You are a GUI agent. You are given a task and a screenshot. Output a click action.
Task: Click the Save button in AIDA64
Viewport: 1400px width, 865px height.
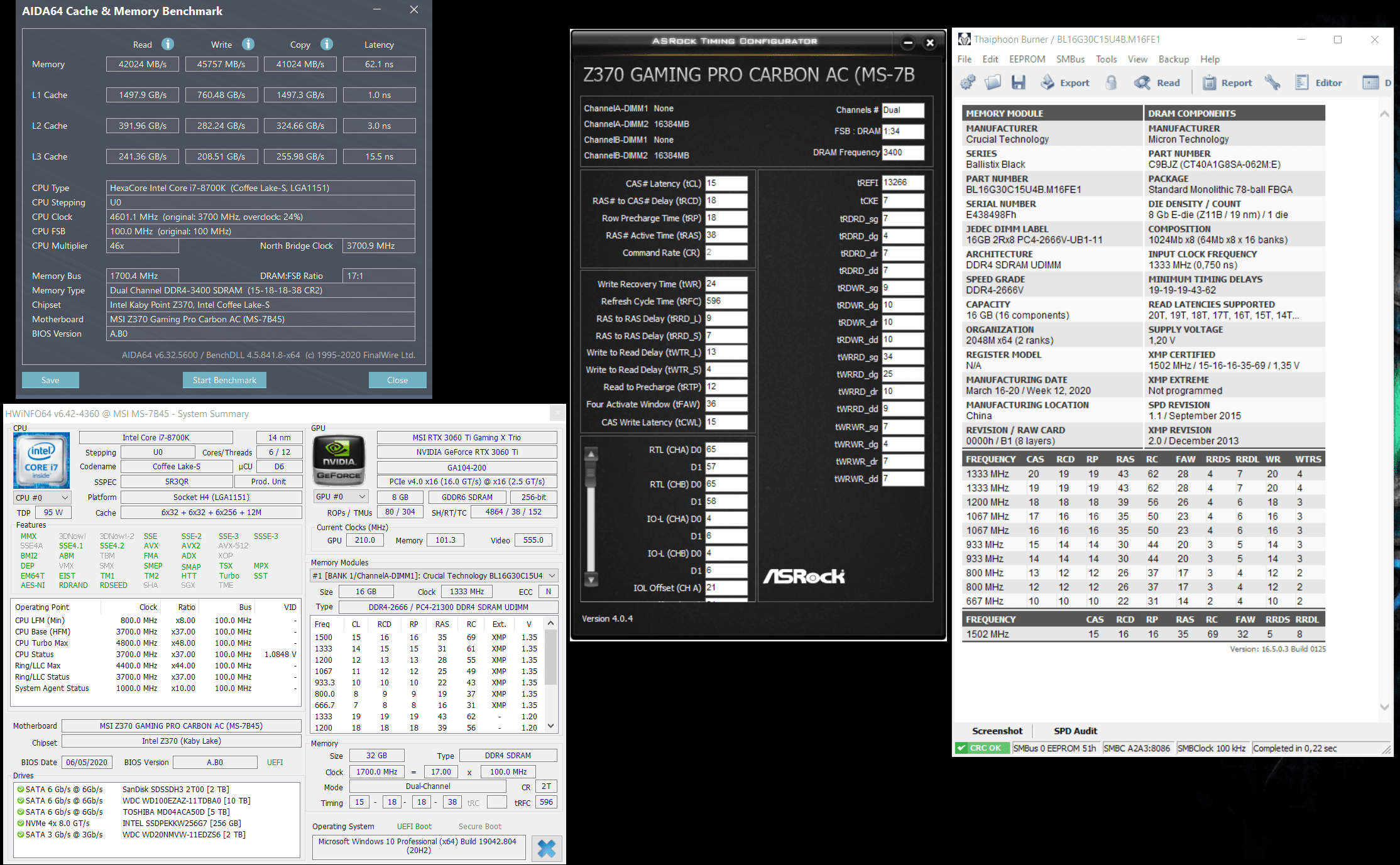(50, 380)
